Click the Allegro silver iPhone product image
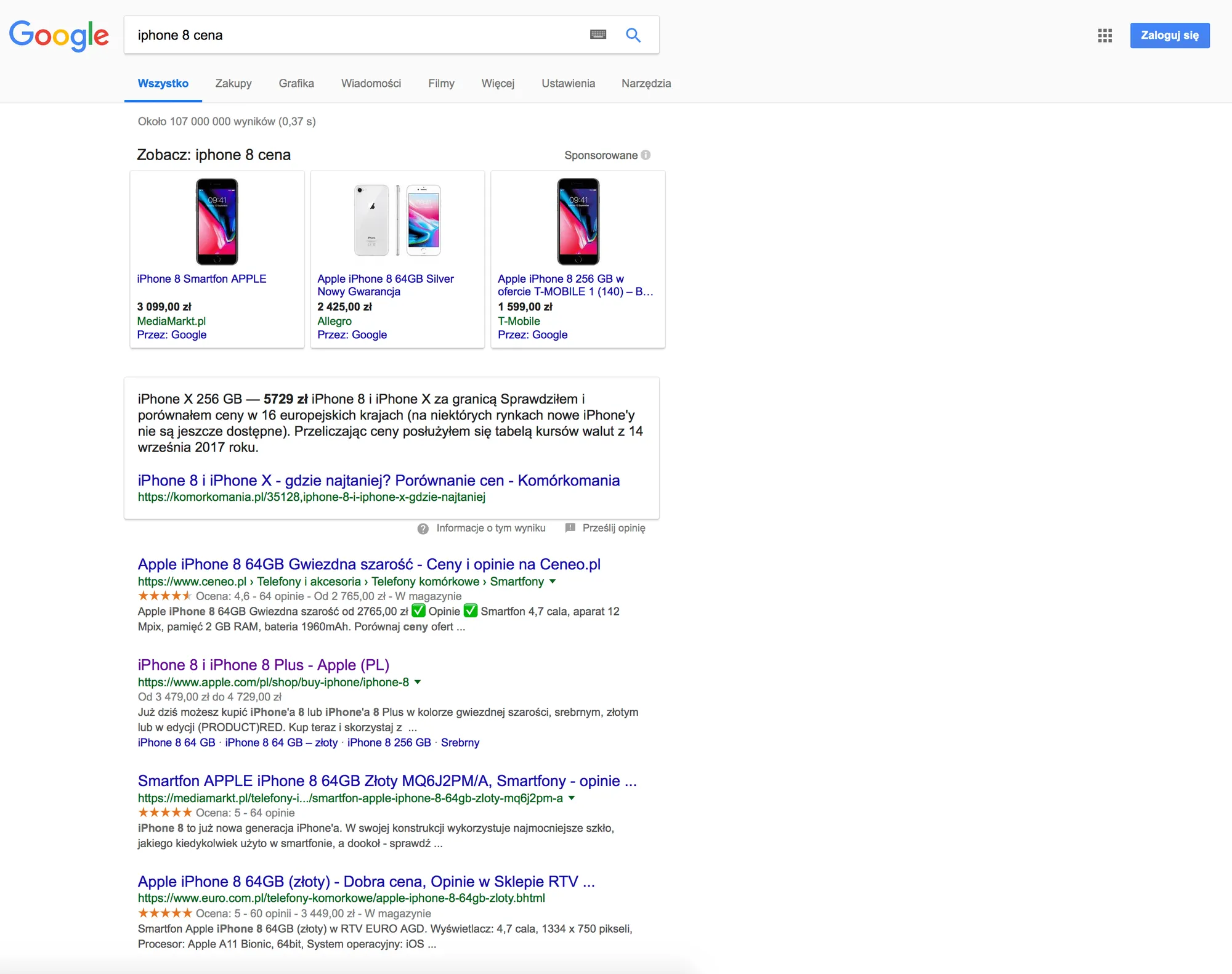Screen dimensions: 1232x974 [397, 221]
